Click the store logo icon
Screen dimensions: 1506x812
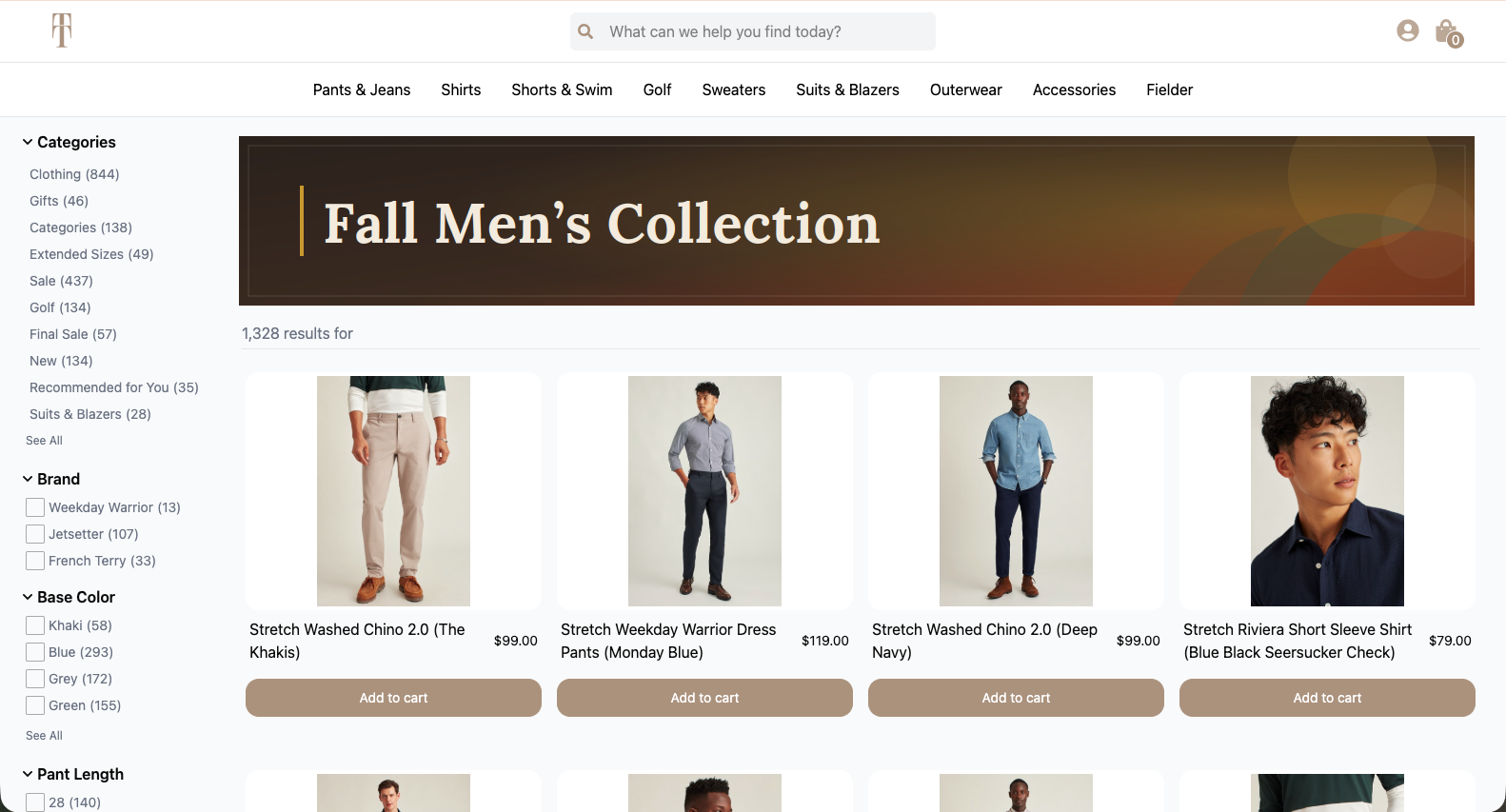tap(62, 30)
